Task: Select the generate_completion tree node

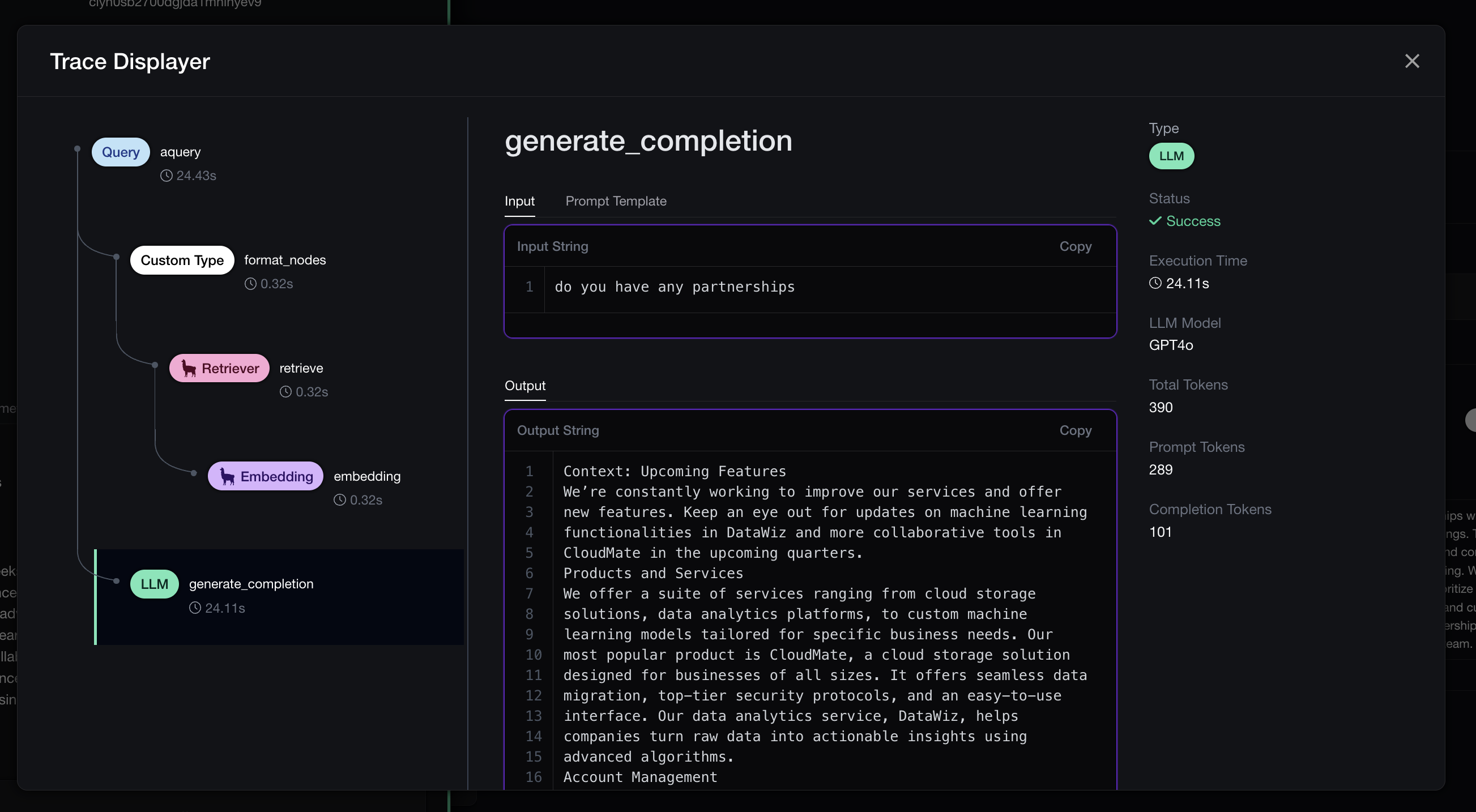Action: [x=251, y=584]
